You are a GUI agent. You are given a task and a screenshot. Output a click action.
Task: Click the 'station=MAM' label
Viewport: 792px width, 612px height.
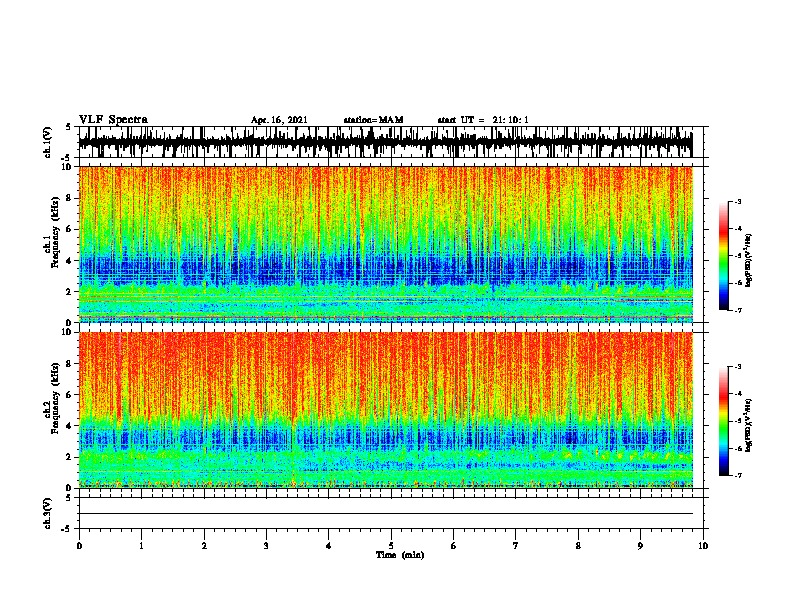373,120
